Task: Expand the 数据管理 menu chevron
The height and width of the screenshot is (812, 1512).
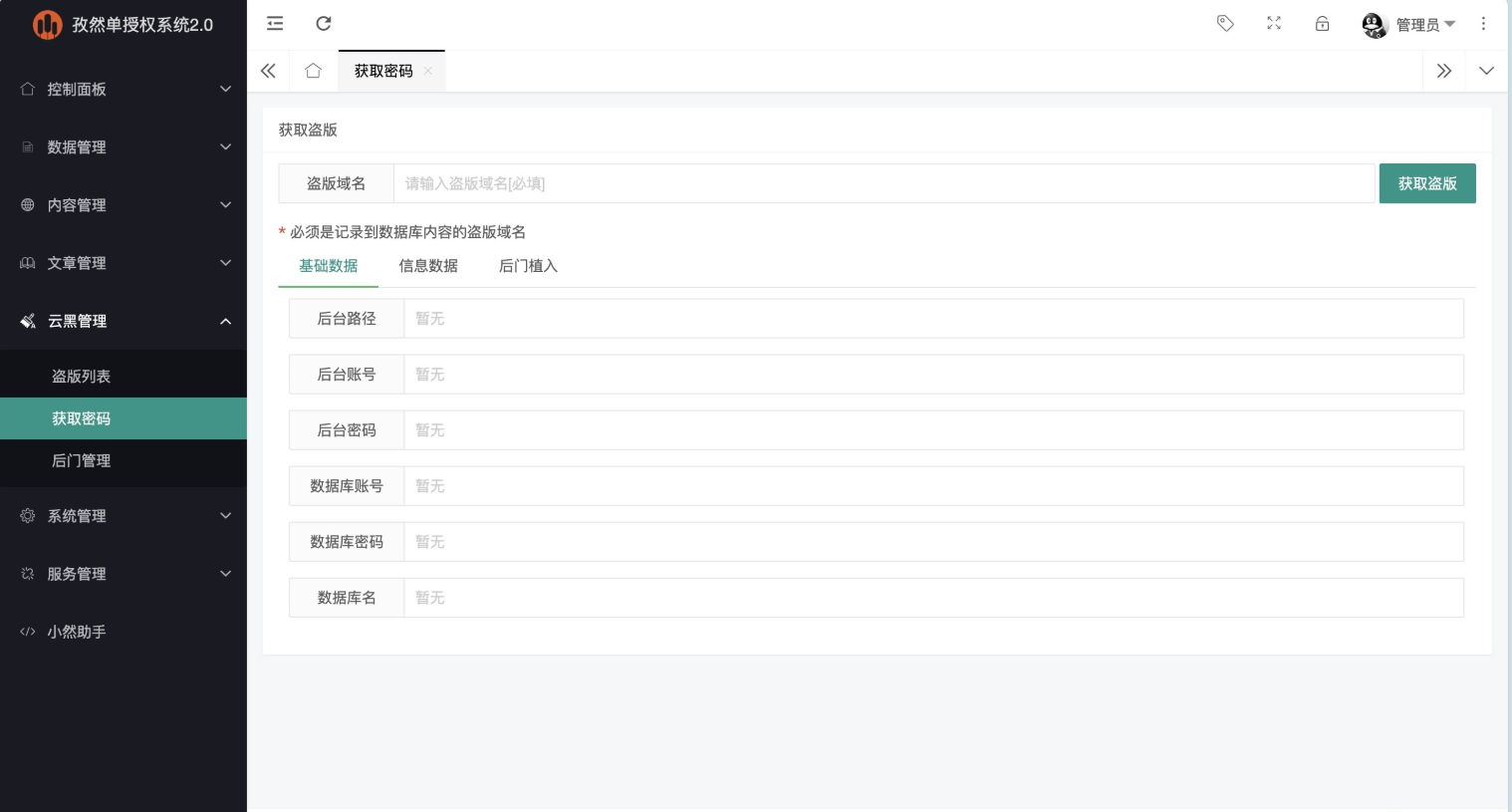Action: [x=226, y=147]
